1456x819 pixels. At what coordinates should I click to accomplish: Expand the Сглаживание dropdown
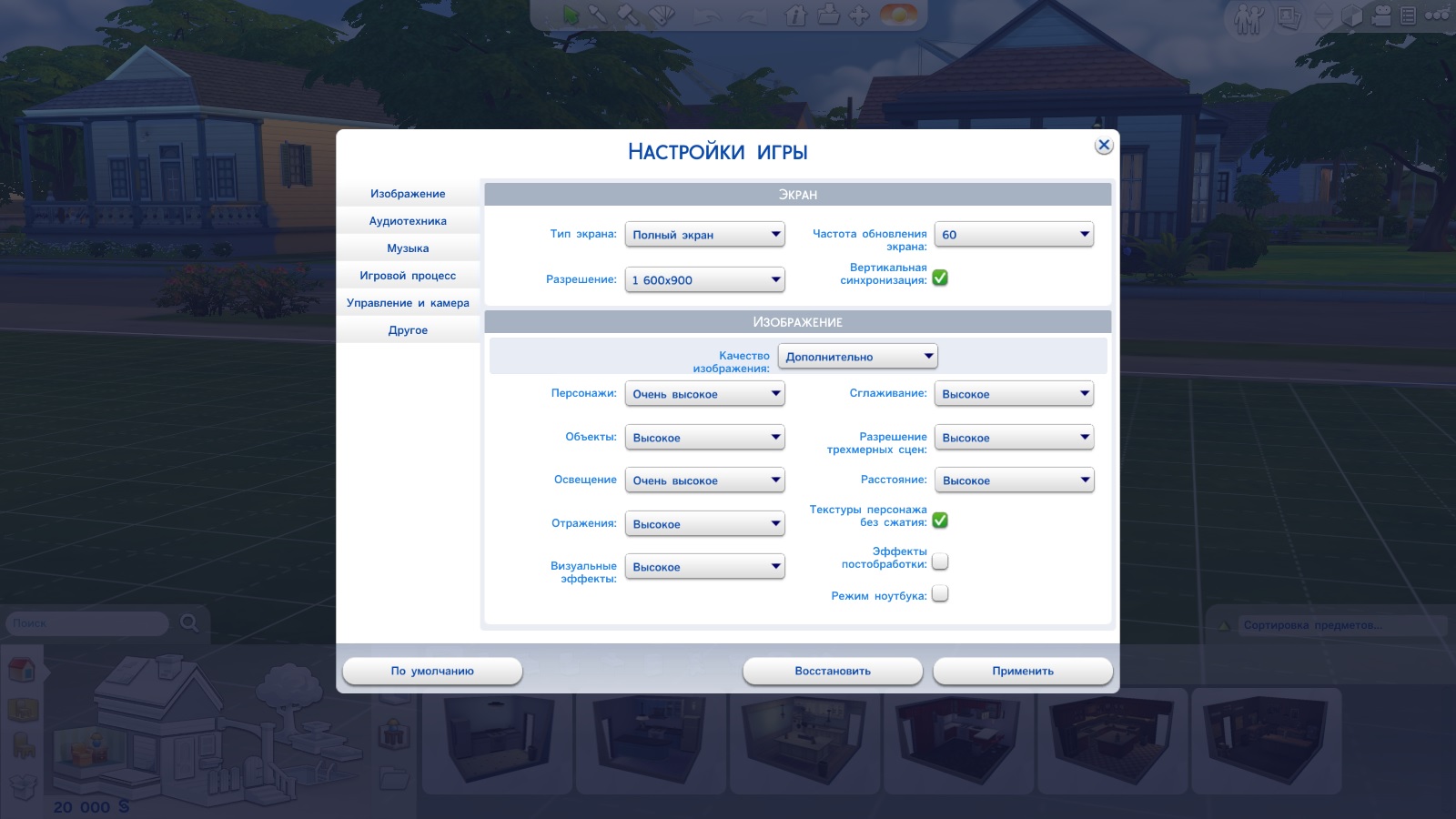point(1014,394)
